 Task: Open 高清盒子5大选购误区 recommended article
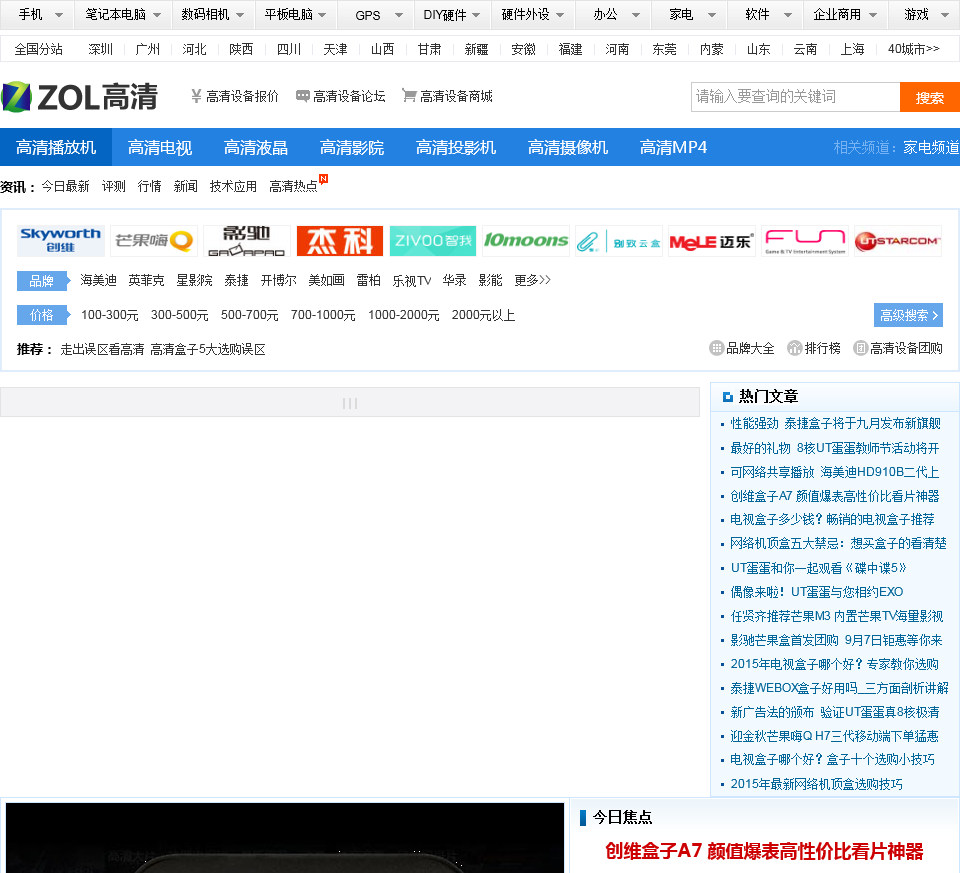coord(208,350)
